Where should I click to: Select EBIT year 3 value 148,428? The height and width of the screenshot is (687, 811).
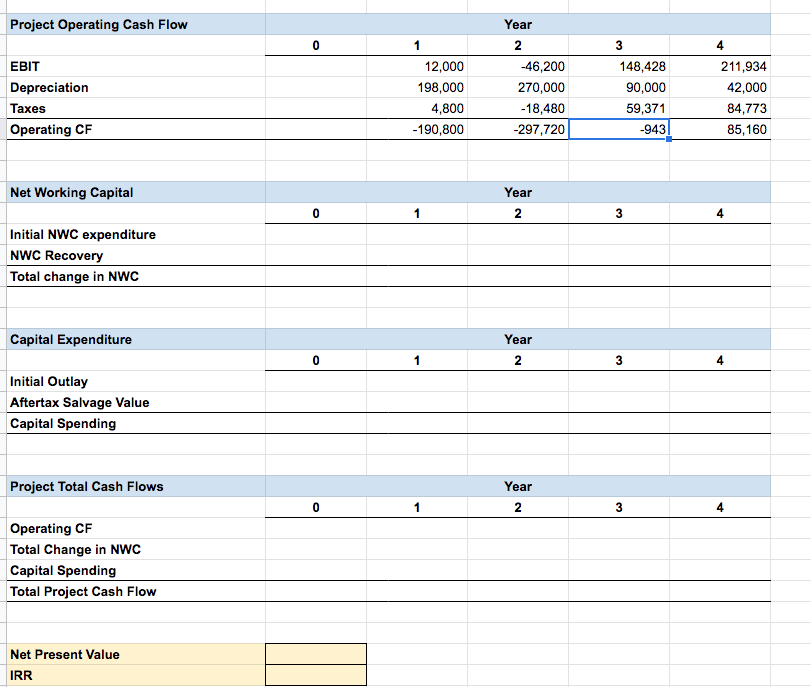642,67
